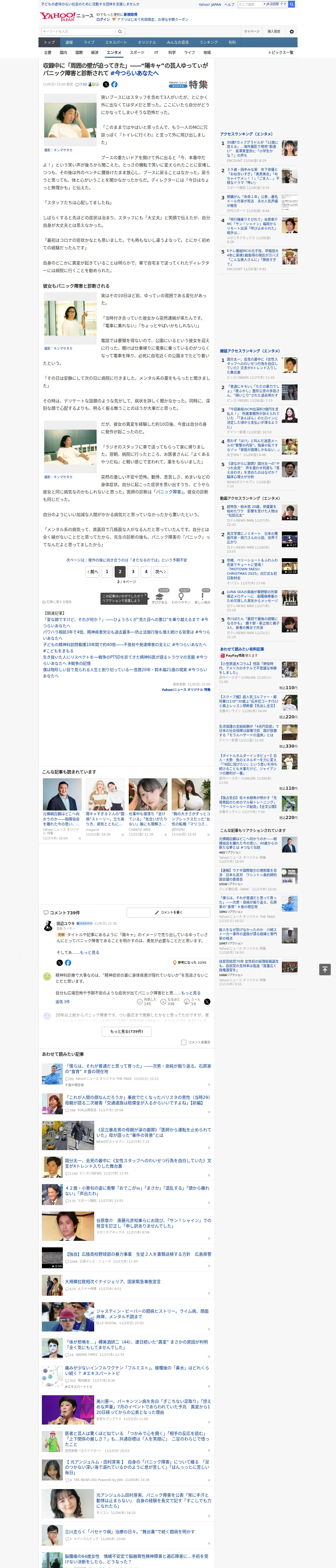Open 購入履歴 link
Viewport: 336px width, 1568px height.
[274, 31]
